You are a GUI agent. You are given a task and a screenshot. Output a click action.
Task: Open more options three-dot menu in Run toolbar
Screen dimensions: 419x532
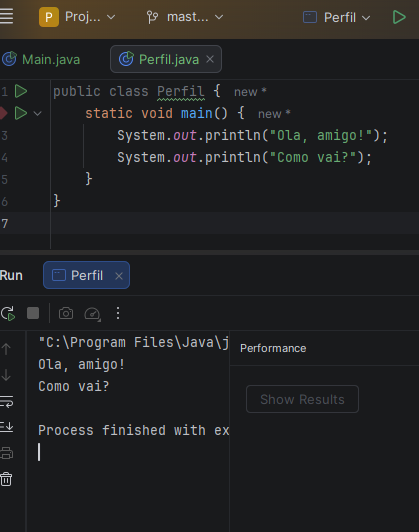click(x=118, y=313)
